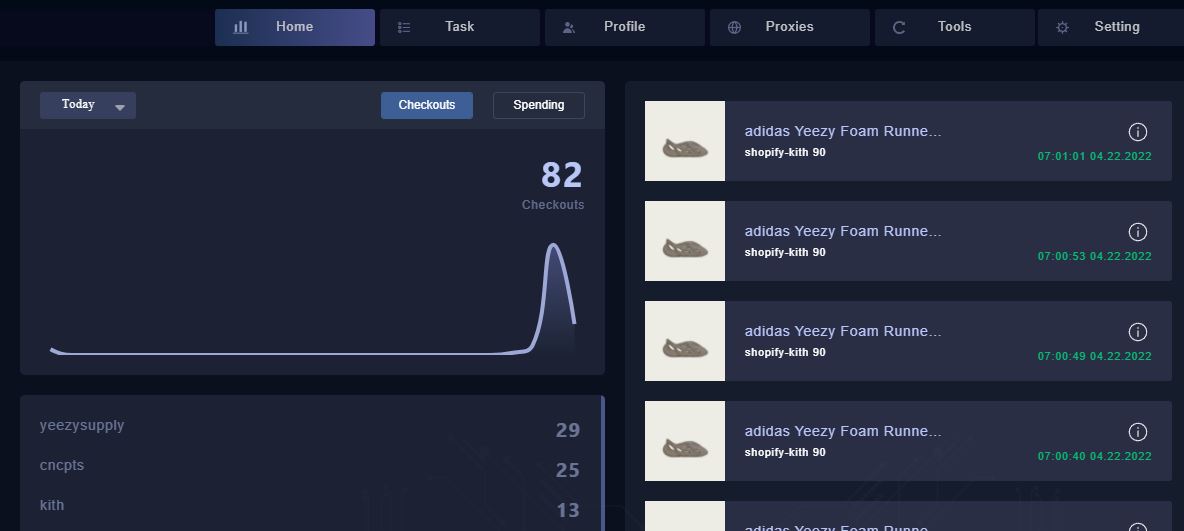Show the Checkouts chart
This screenshot has width=1184, height=531.
click(427, 105)
